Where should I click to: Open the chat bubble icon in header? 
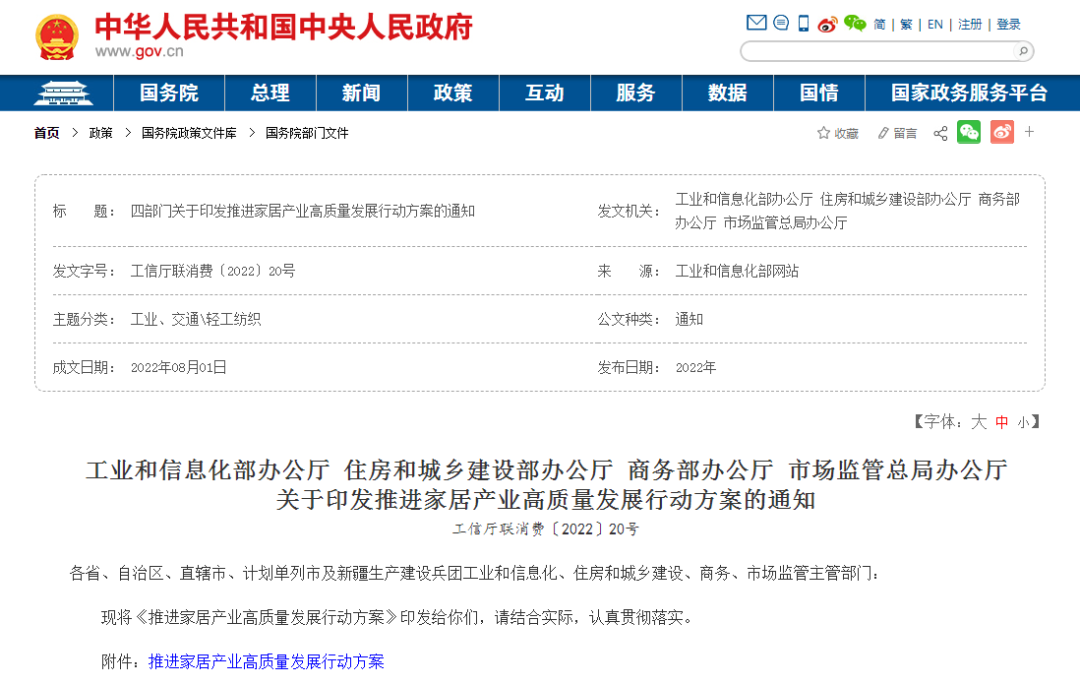(781, 23)
